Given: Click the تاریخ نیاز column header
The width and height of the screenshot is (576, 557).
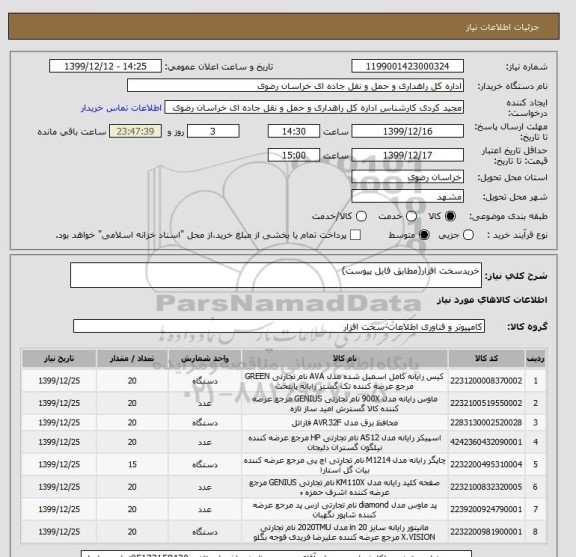Looking at the screenshot, I should click(59, 359).
